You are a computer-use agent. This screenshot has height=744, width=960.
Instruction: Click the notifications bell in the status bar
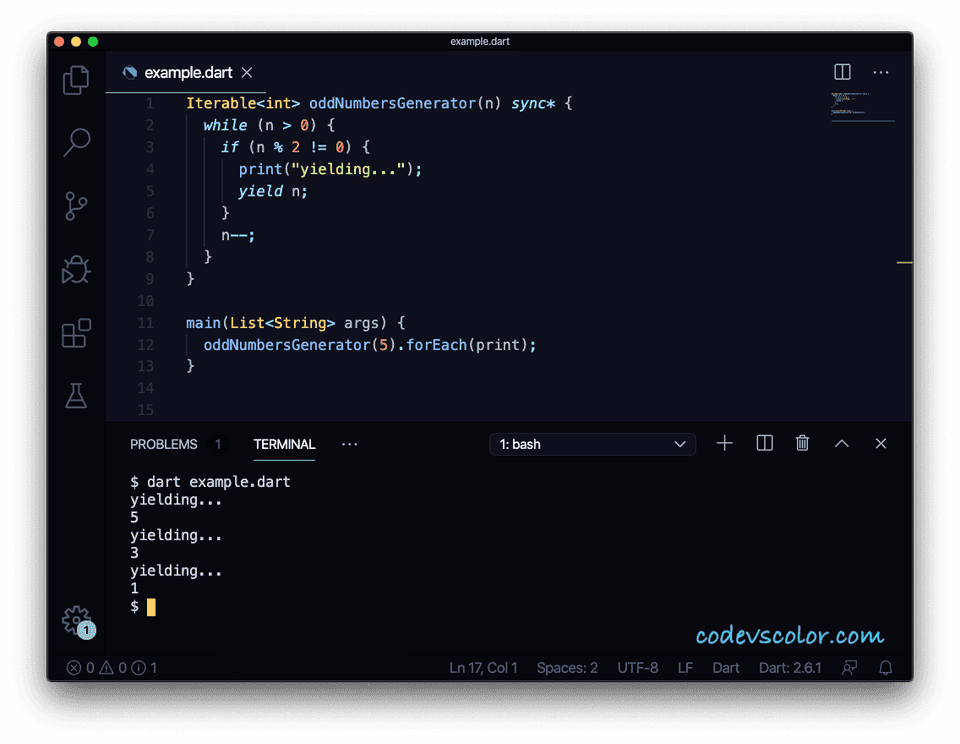[x=885, y=668]
